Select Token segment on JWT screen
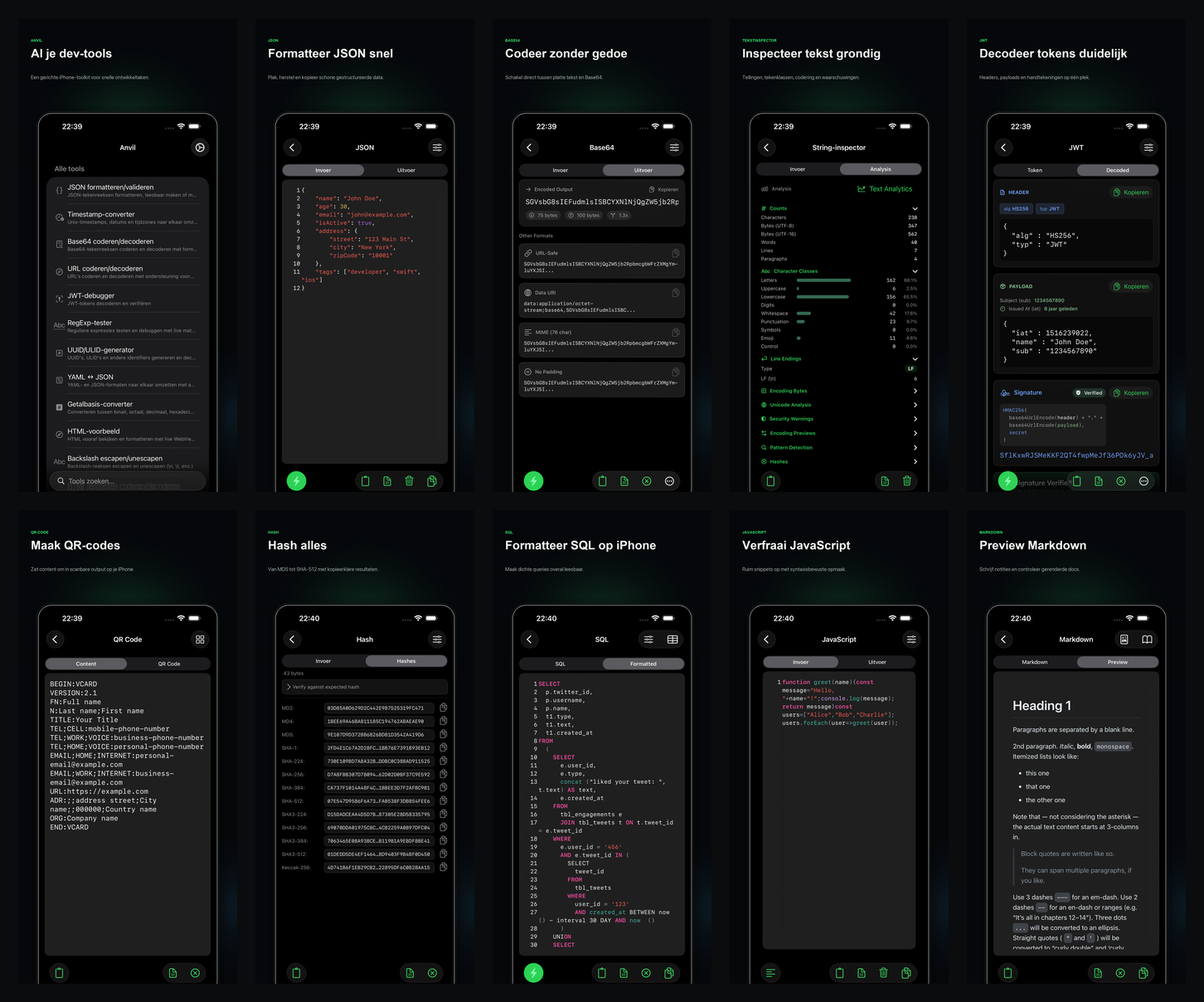Image resolution: width=1204 pixels, height=1002 pixels. click(x=1035, y=170)
